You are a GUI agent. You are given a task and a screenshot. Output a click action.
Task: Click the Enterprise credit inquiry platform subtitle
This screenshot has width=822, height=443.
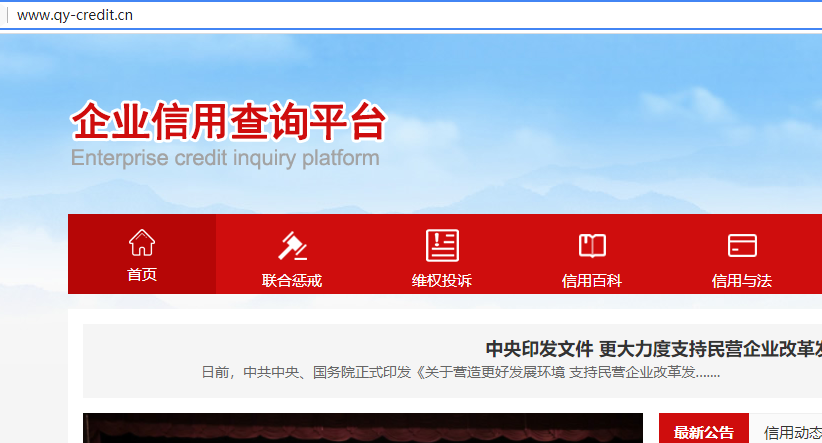pos(225,158)
